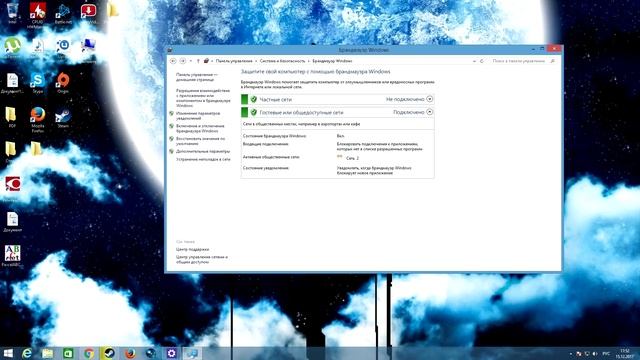Screen dimensions: 640x360
Task: Focus the Control Panel search field
Action: click(522, 61)
